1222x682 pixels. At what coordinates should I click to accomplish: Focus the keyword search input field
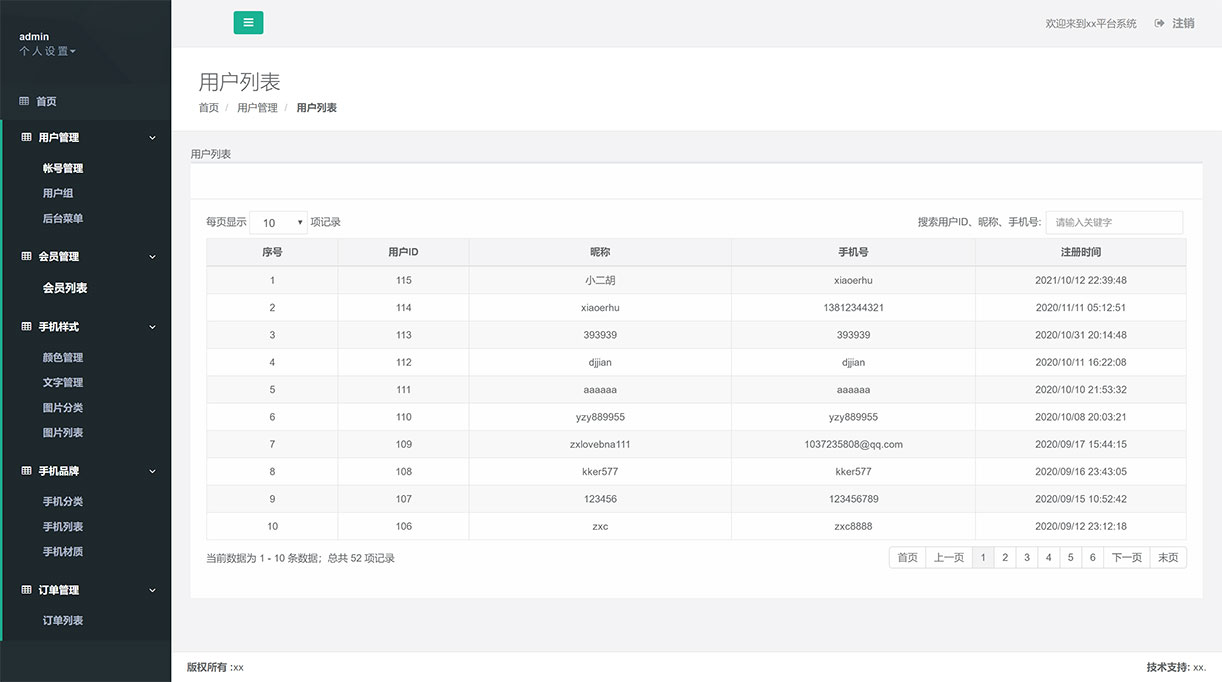point(1114,222)
